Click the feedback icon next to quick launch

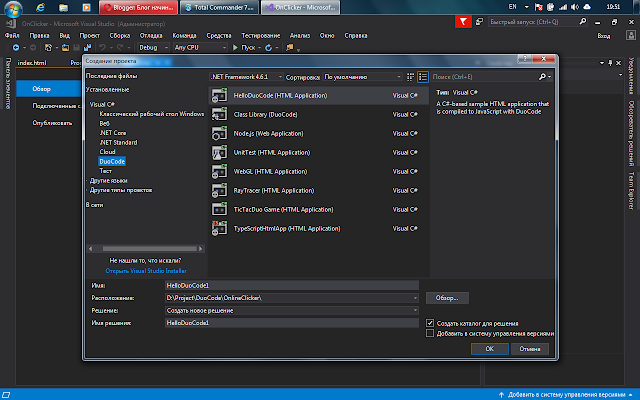click(x=480, y=22)
